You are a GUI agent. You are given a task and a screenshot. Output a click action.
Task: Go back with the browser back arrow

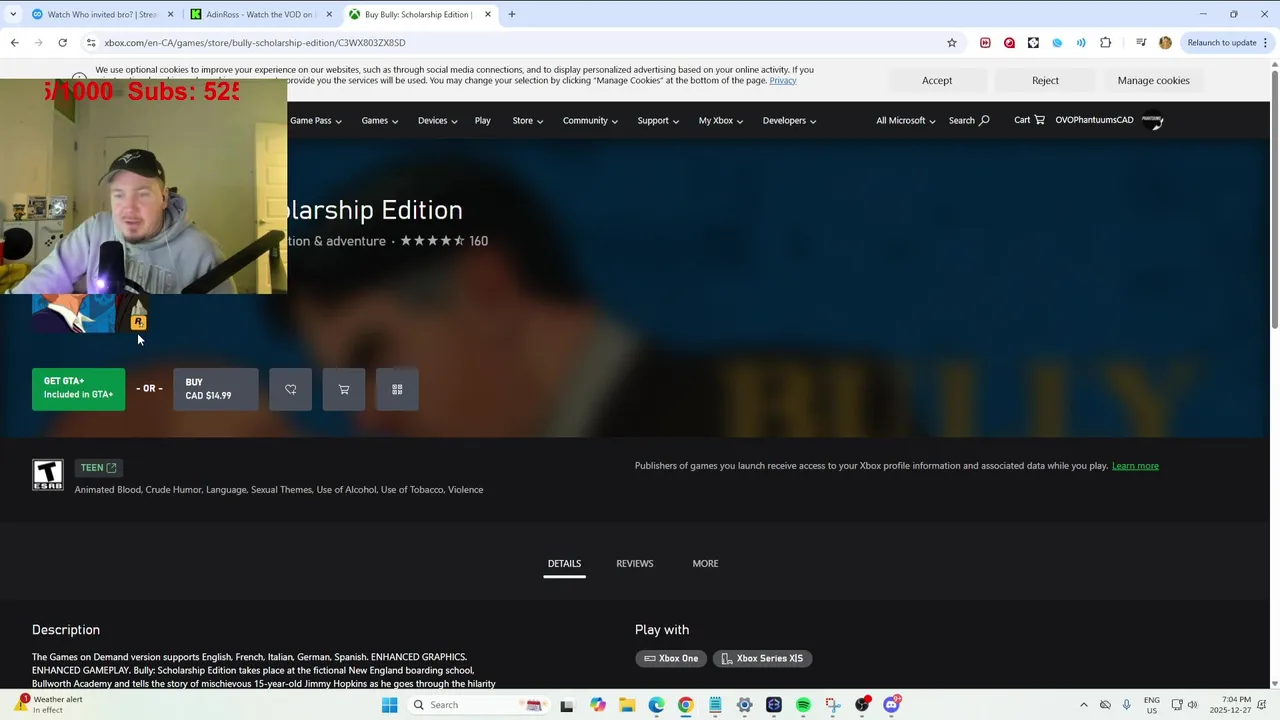(x=15, y=43)
